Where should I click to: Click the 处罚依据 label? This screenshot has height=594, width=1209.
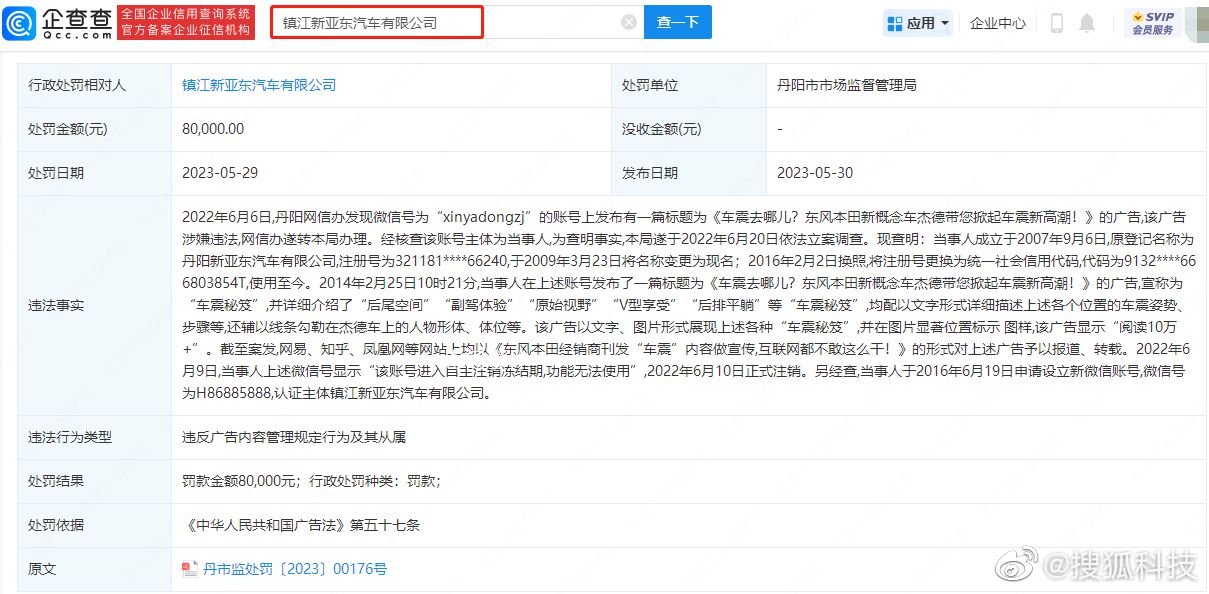click(56, 525)
